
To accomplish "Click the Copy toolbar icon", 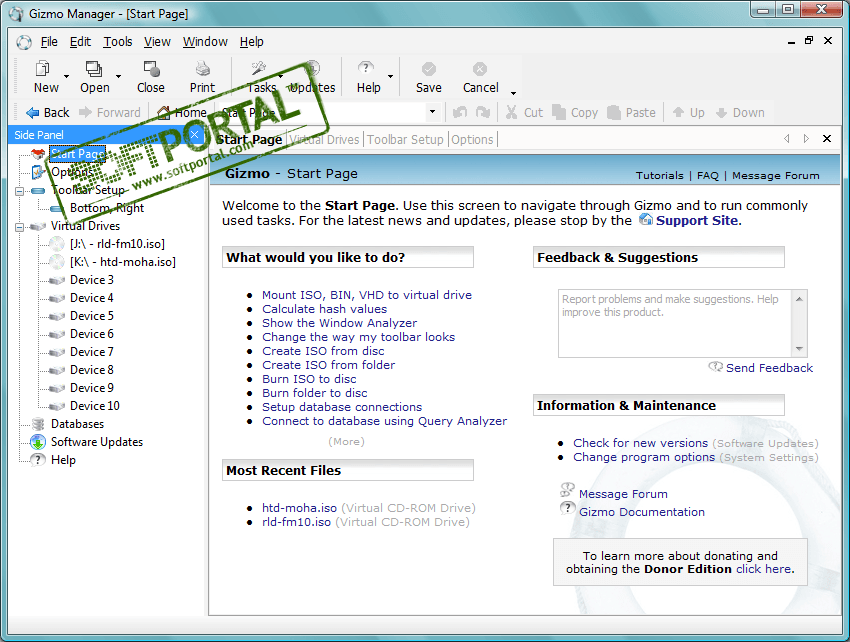I will pos(559,112).
